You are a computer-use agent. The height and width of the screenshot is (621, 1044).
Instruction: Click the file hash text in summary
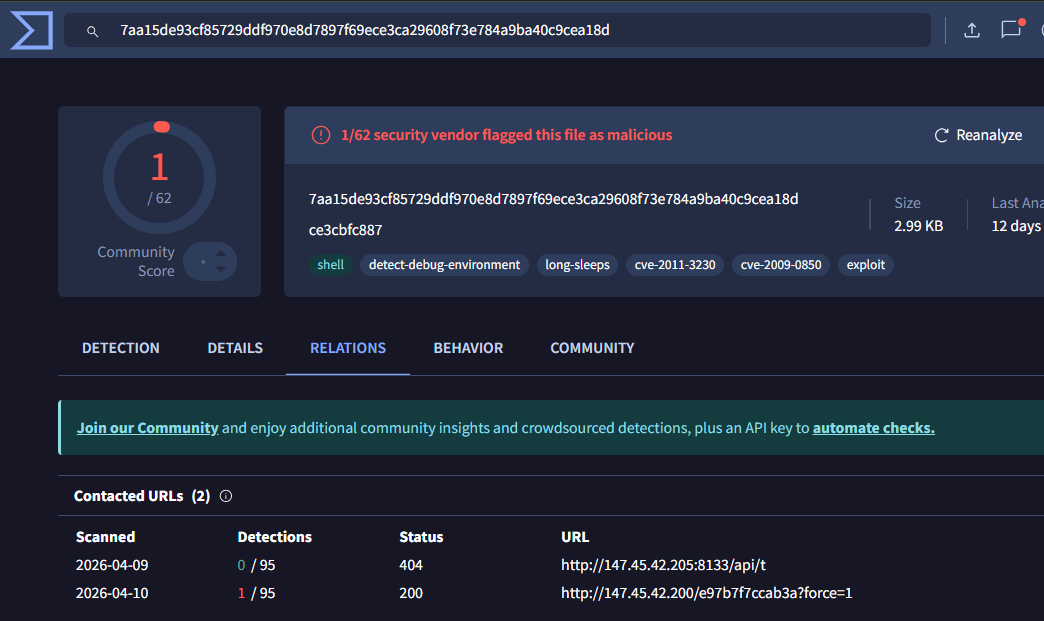[x=553, y=199]
